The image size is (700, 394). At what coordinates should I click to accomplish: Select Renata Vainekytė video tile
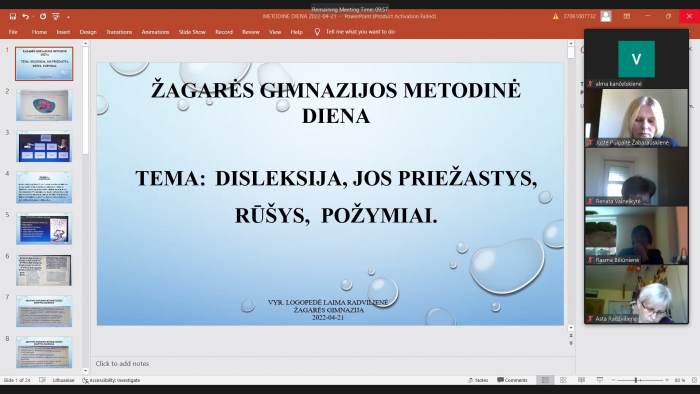click(636, 177)
